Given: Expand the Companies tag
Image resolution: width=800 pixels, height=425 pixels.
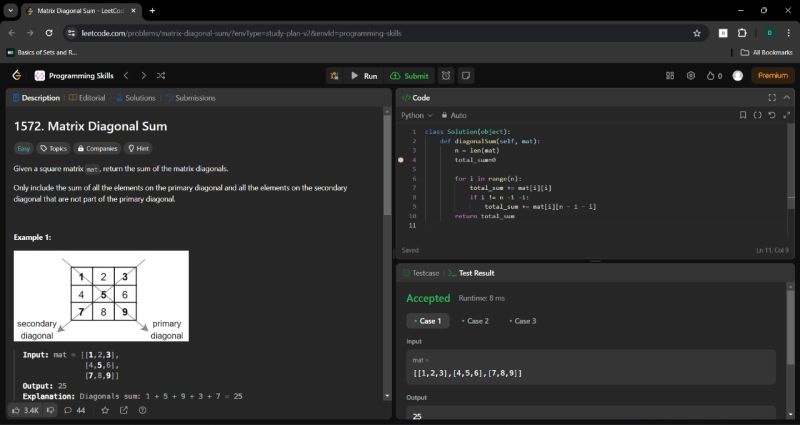Looking at the screenshot, I should [x=97, y=148].
